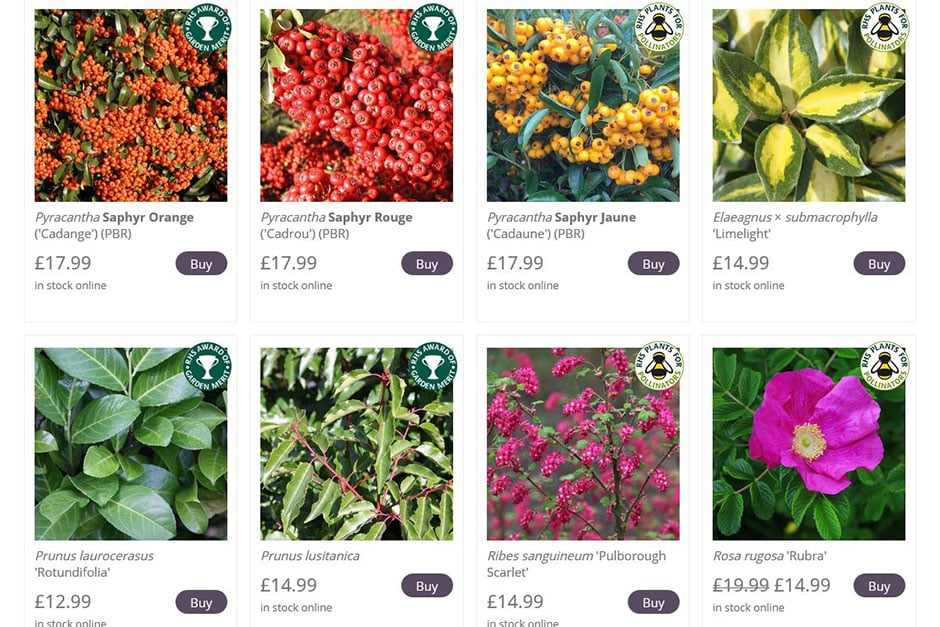Click the Pollinators bee badge on Saphyr Jaune

pyautogui.click(x=659, y=28)
